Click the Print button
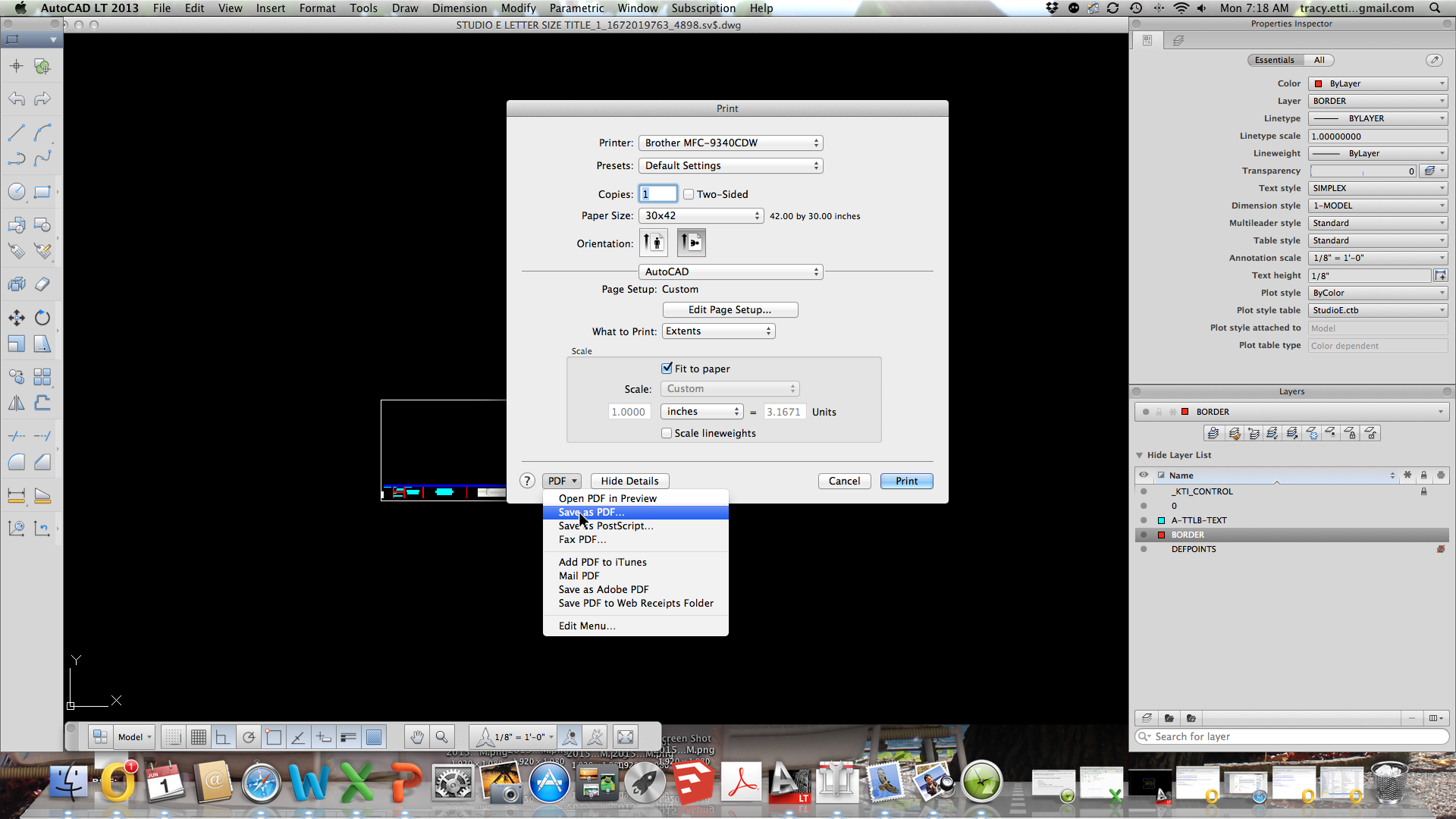 pos(906,481)
